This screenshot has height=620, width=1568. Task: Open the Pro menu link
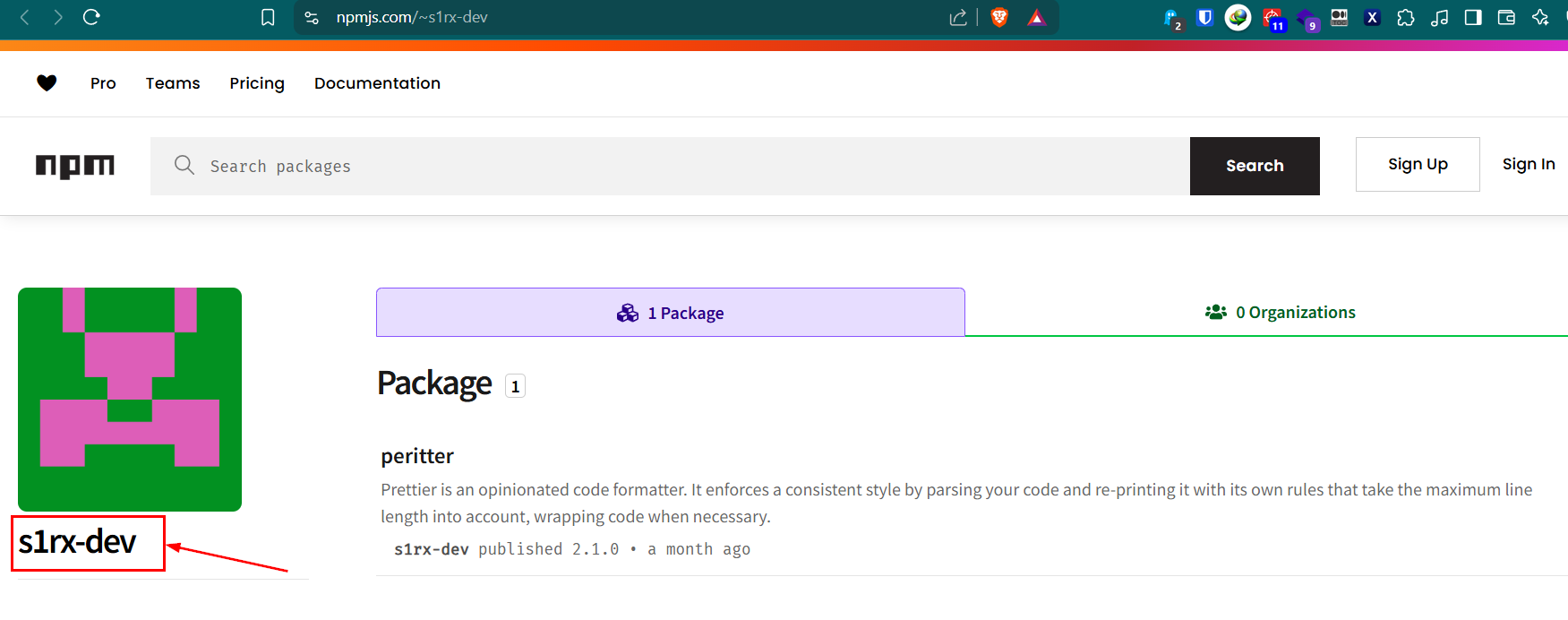coord(103,83)
